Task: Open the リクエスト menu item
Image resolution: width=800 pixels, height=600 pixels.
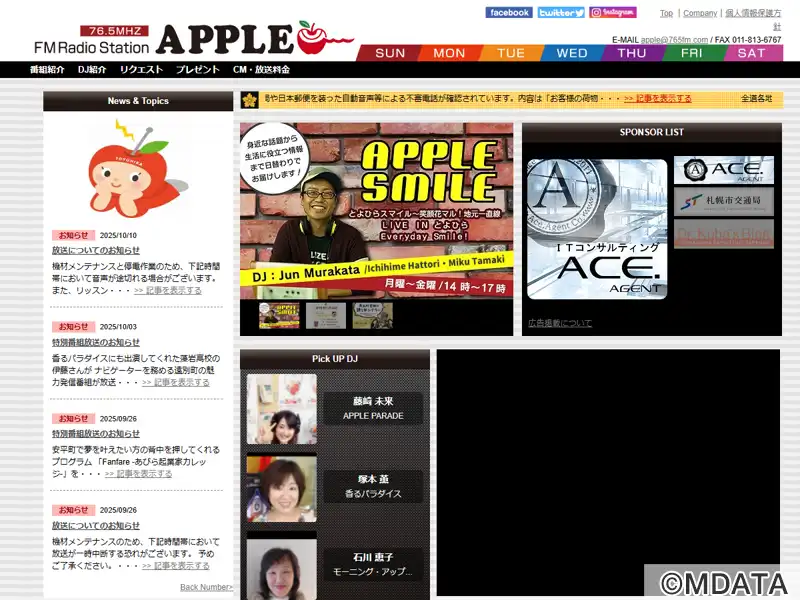Action: pos(141,70)
